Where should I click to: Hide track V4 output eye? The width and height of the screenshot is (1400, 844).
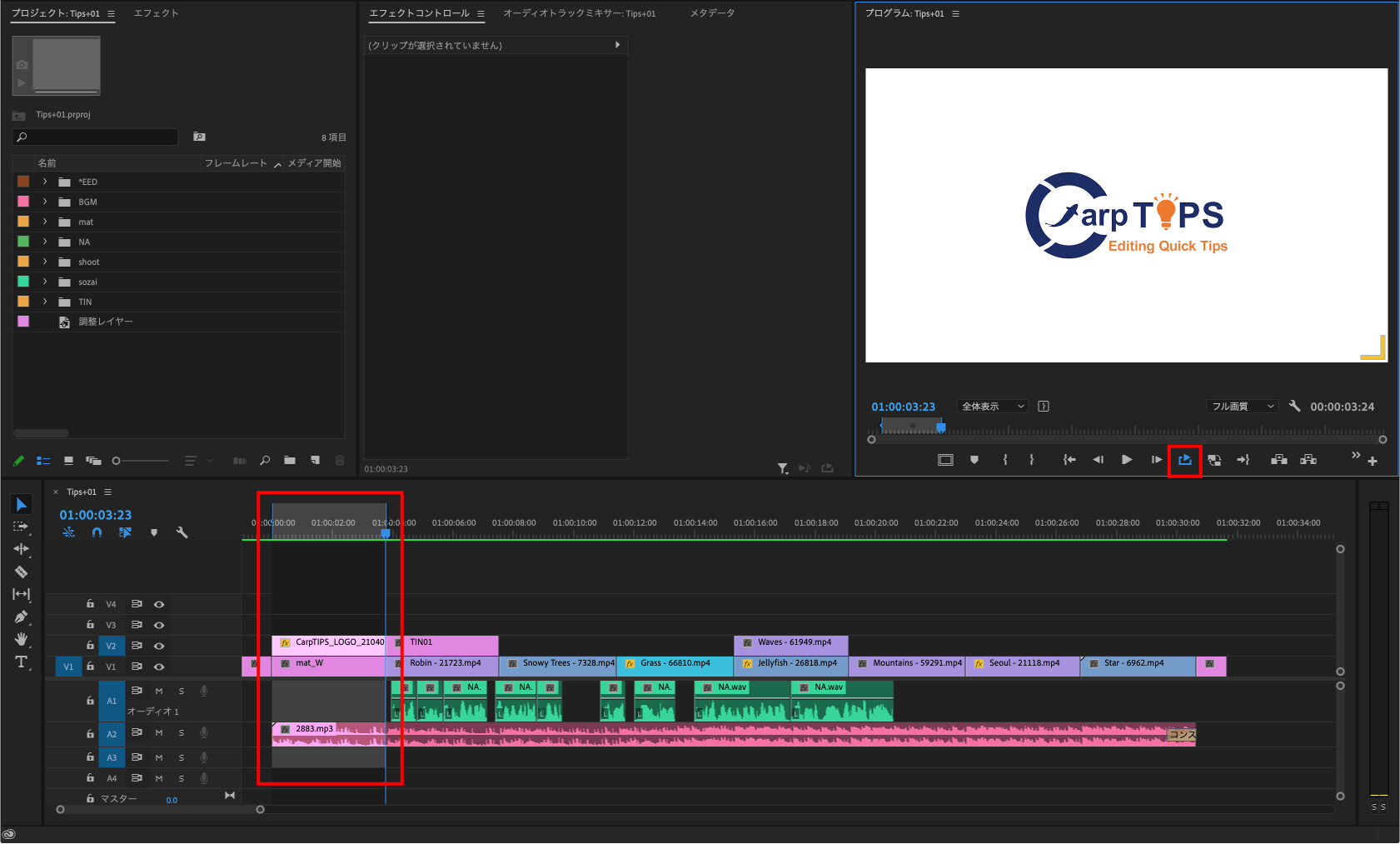click(x=159, y=604)
